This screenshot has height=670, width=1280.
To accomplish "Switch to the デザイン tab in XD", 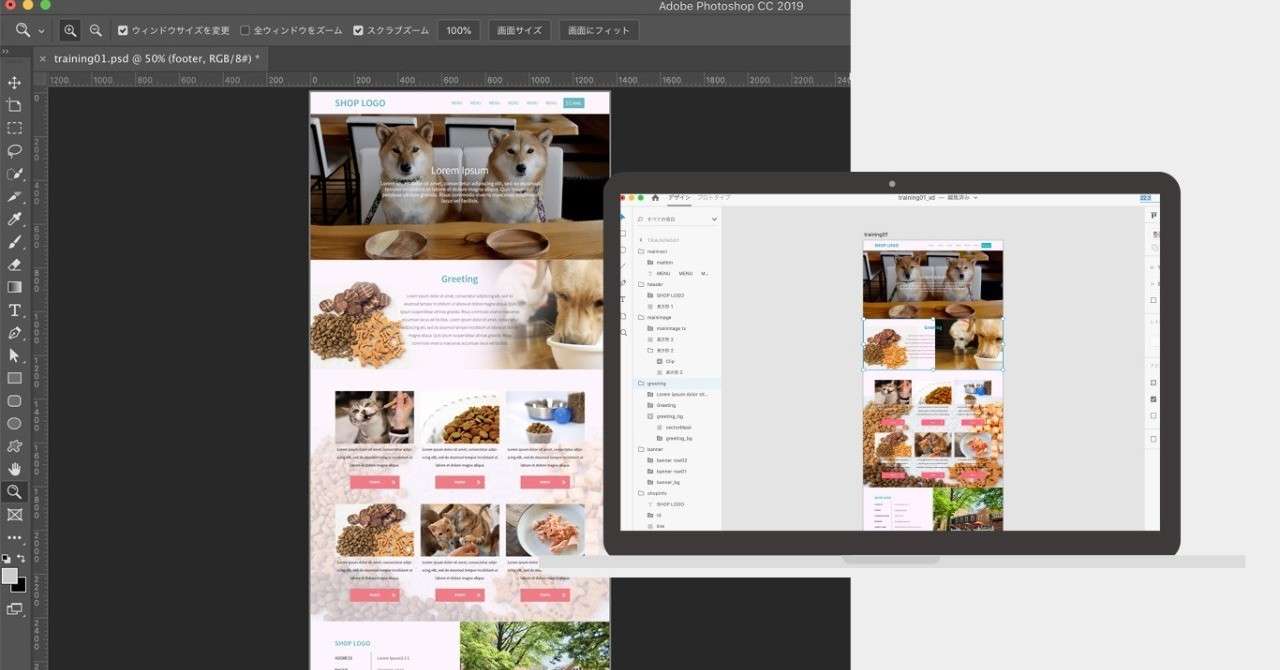I will 679,198.
